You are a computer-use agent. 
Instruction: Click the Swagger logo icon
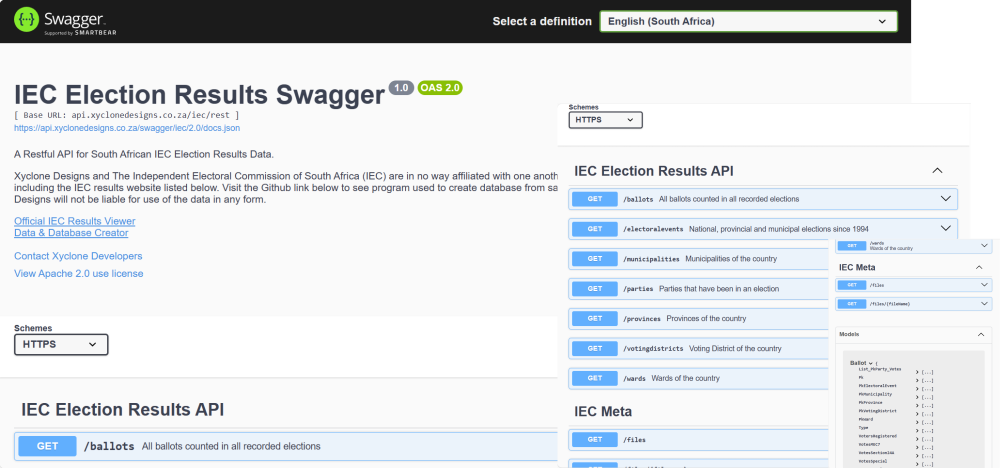tap(26, 20)
